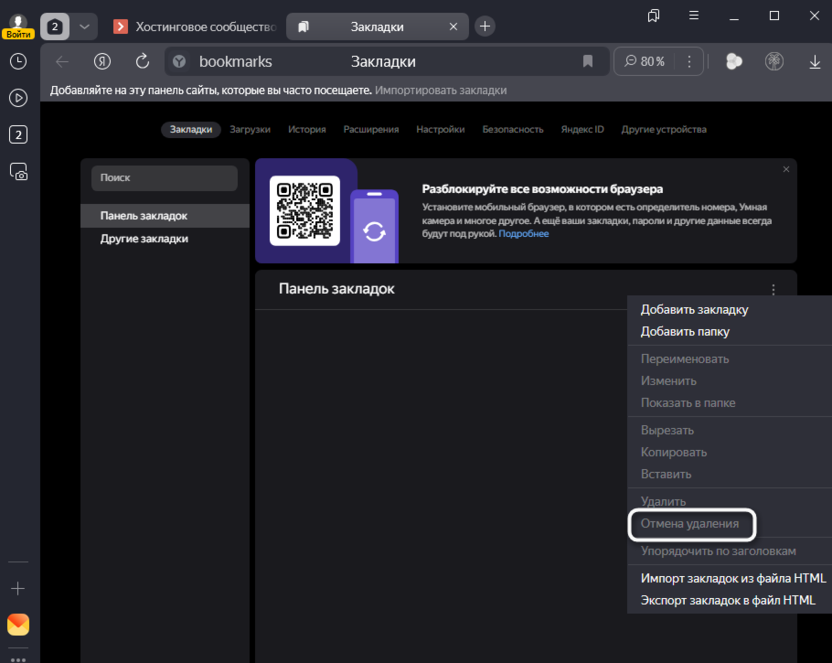832x663 pixels.
Task: Click the 'Подробнее' link in banner
Action: point(524,234)
